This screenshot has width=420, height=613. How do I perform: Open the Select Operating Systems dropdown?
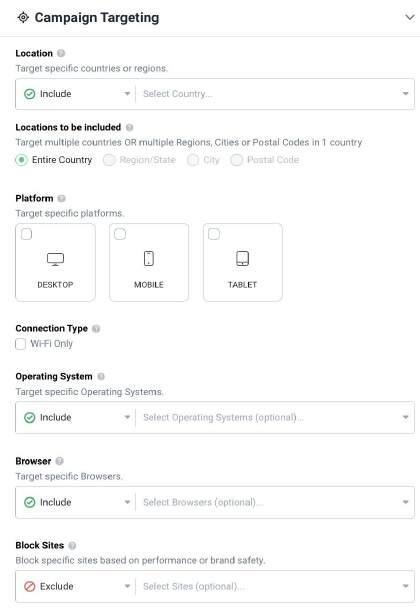[x=275, y=418]
